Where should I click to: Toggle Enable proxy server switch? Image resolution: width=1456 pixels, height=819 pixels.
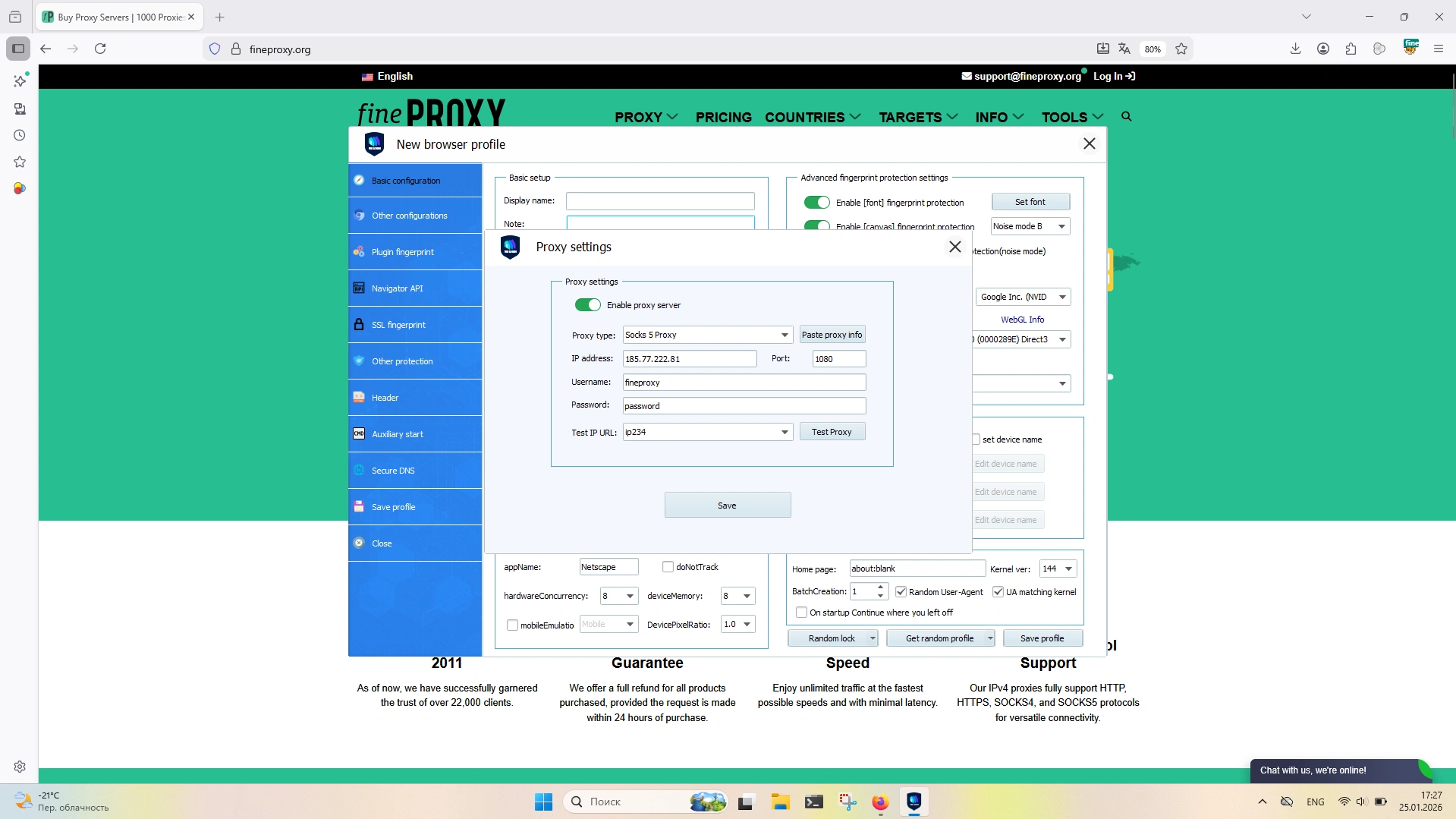click(588, 305)
